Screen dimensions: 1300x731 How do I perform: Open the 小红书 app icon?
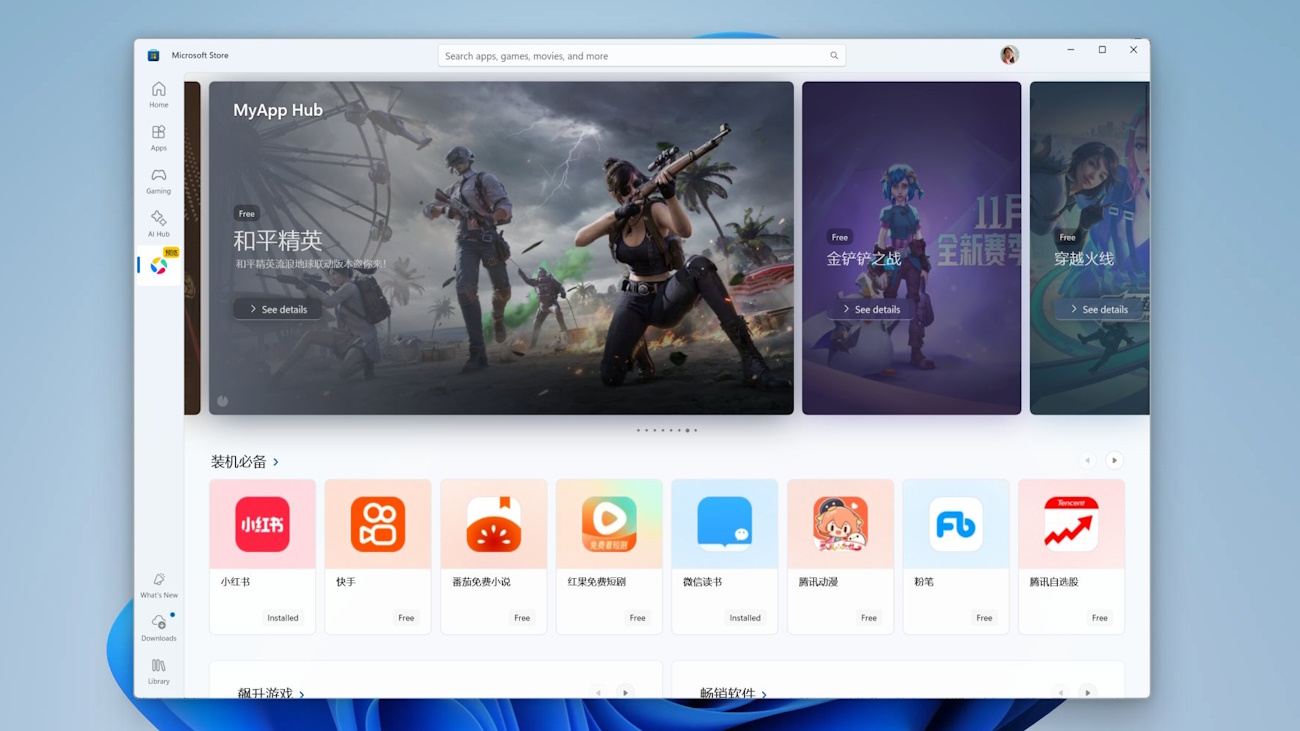click(x=262, y=524)
